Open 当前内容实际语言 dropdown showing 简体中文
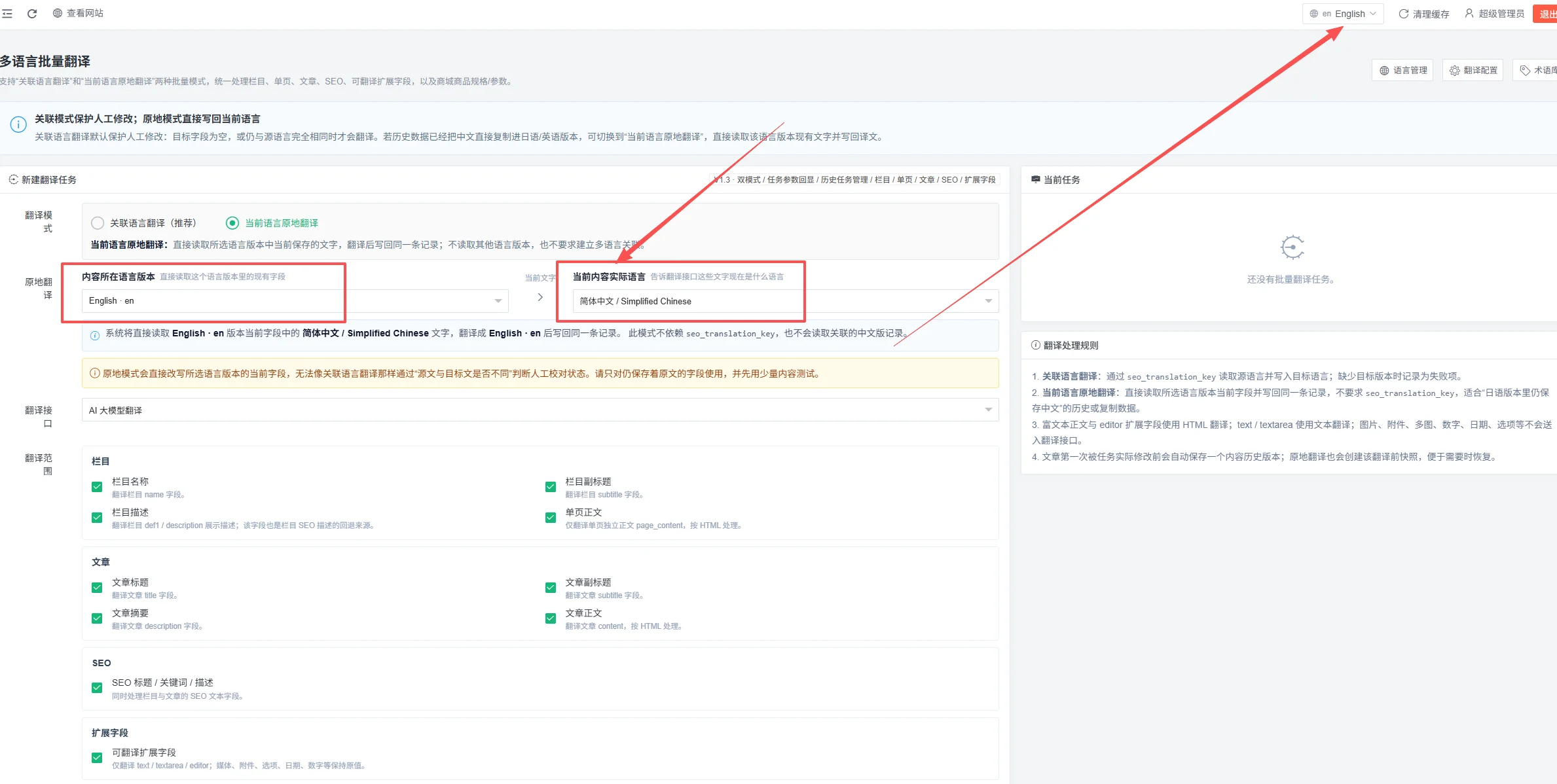The image size is (1557, 784). click(786, 301)
